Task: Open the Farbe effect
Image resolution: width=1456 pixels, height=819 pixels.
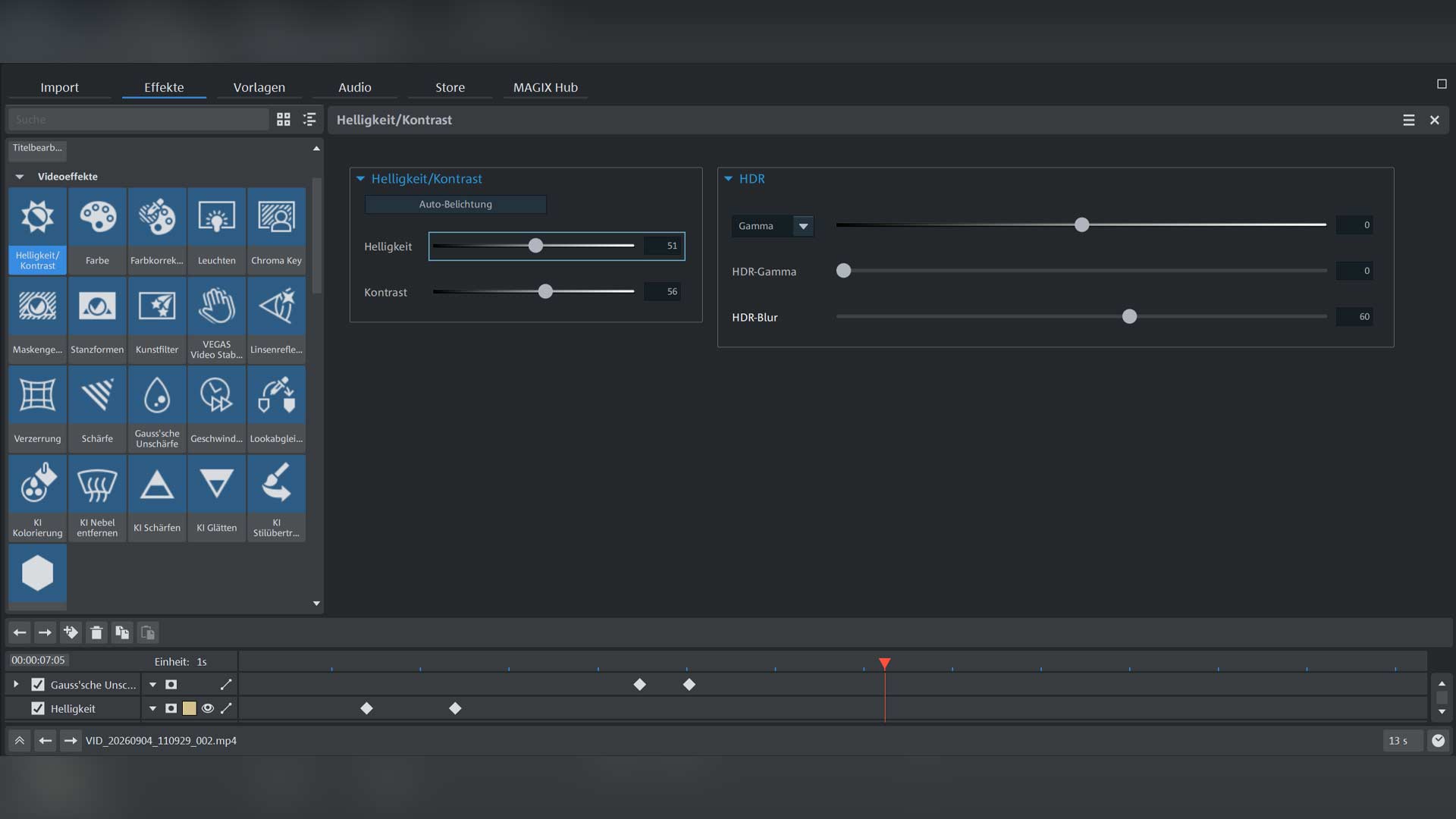Action: [97, 231]
